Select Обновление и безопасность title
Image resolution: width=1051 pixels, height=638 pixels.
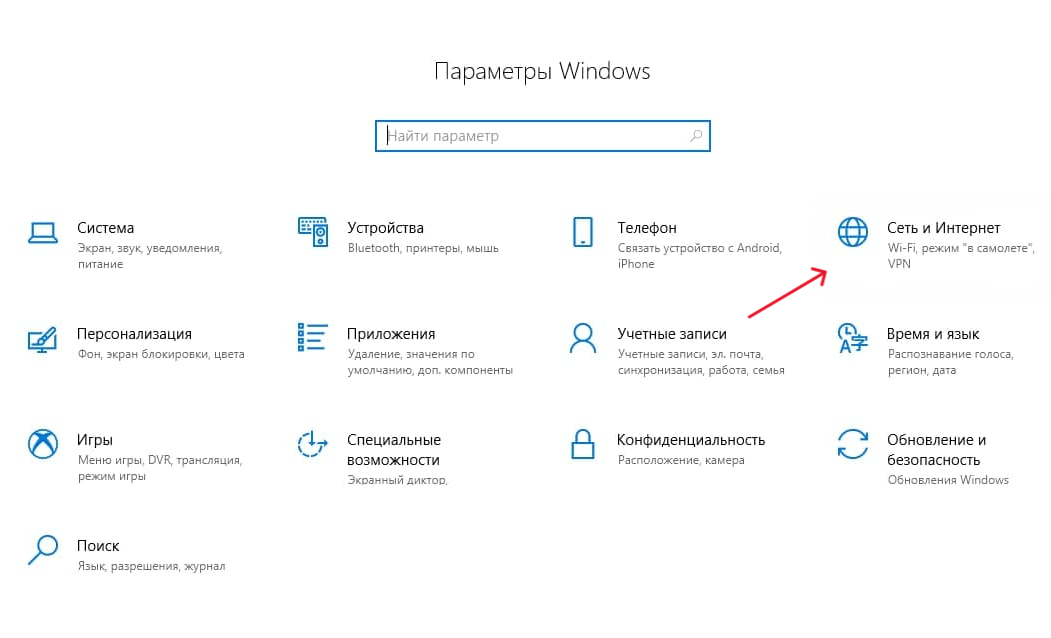[x=936, y=450]
